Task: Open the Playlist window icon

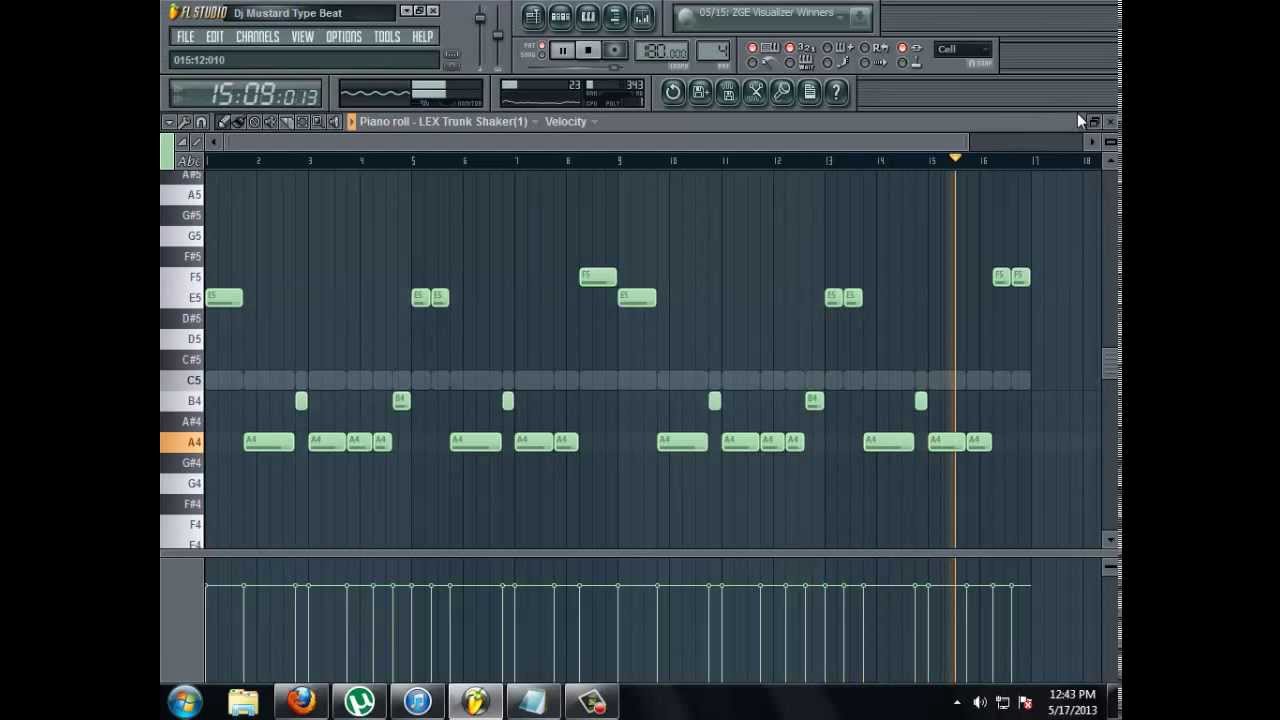Action: click(x=533, y=16)
